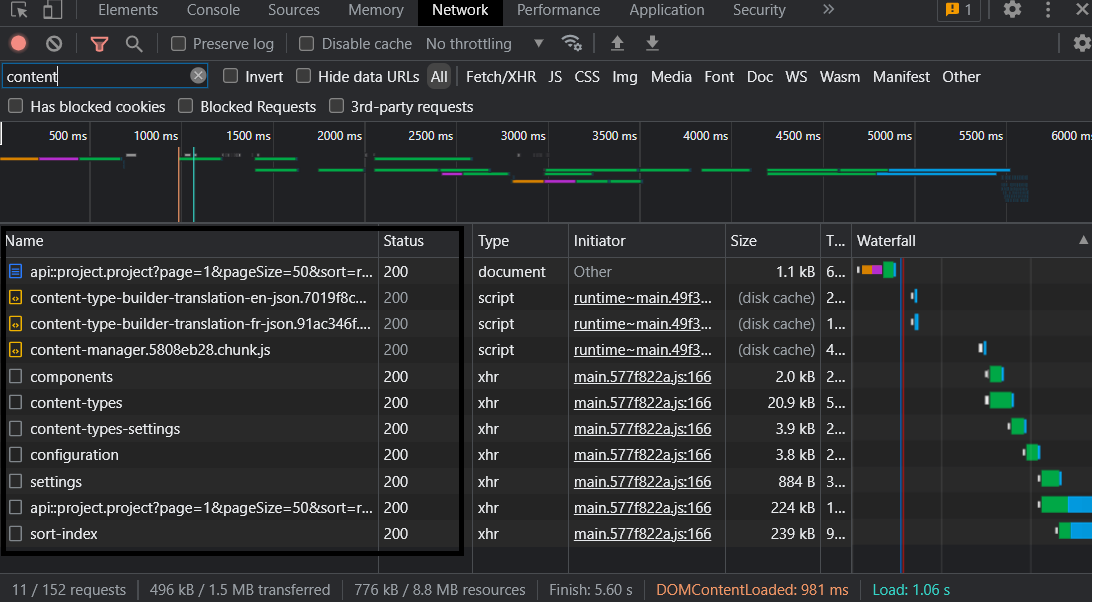Open search in network requests
The image size is (1093, 602).
[135, 44]
